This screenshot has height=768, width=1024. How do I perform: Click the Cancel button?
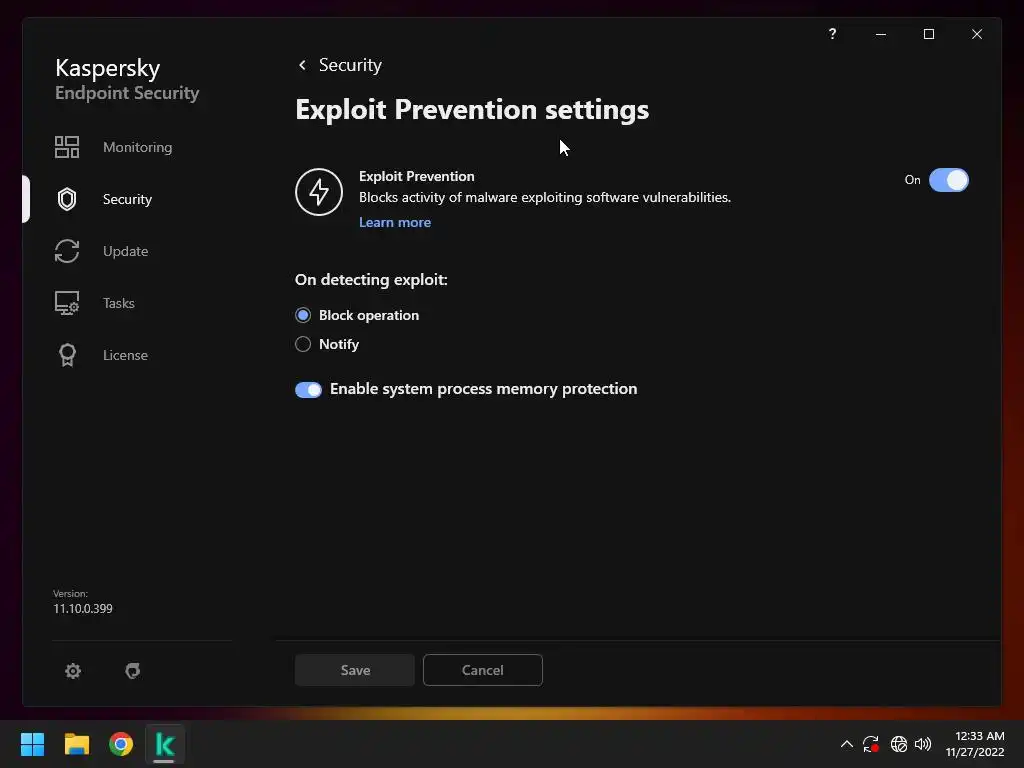[x=483, y=670]
